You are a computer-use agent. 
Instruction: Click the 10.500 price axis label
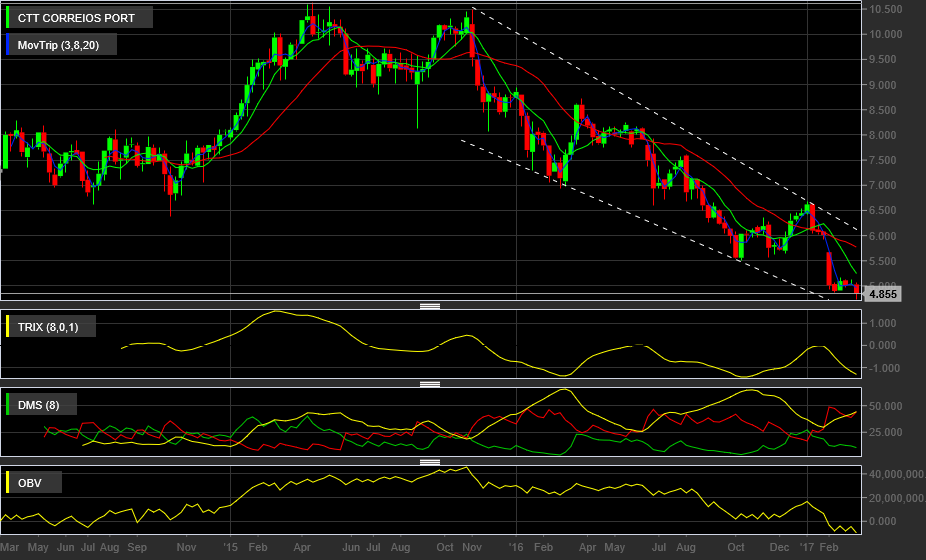coord(885,9)
